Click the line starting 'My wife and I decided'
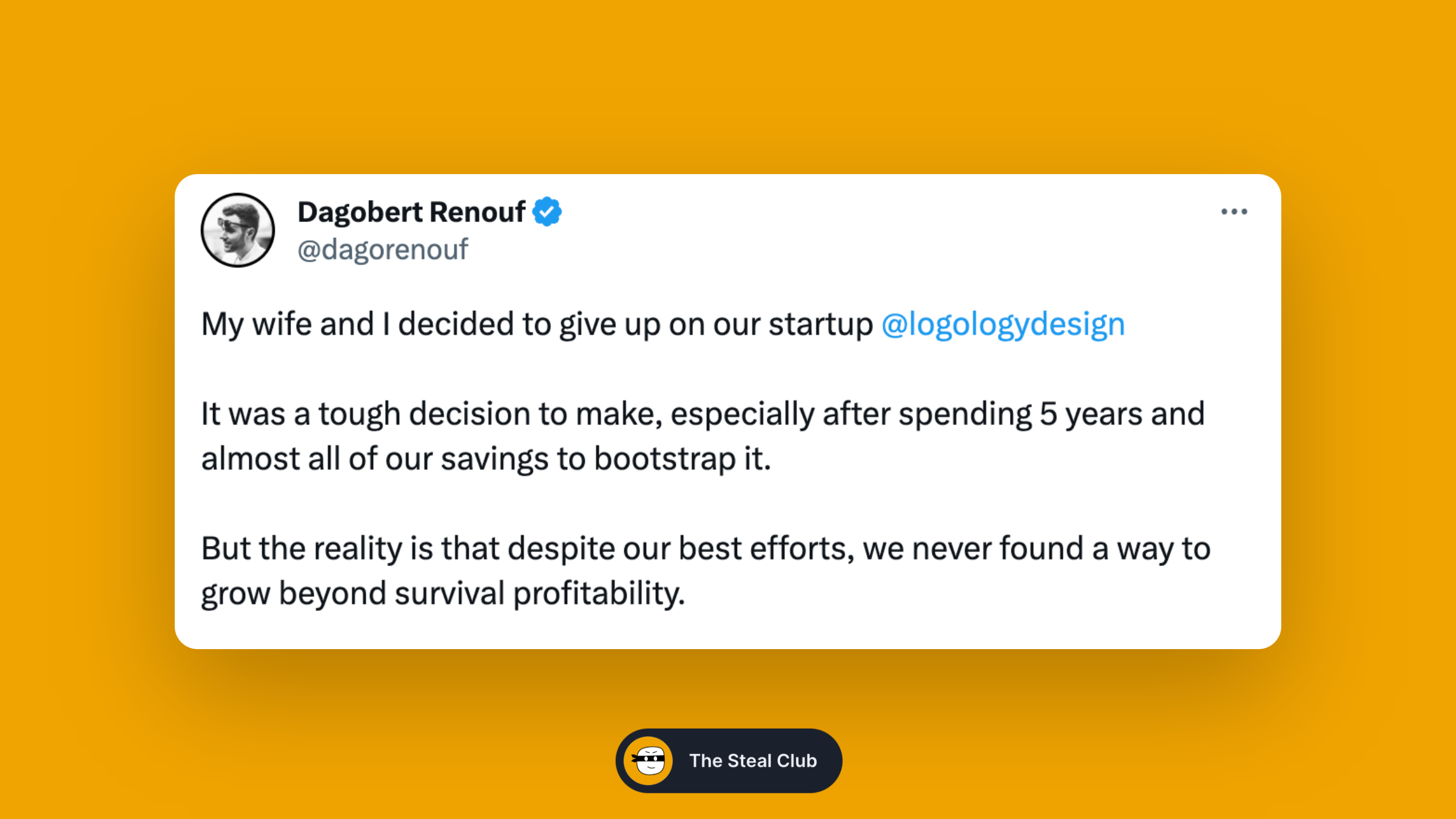Screen dimensions: 1456x819 (x=663, y=325)
